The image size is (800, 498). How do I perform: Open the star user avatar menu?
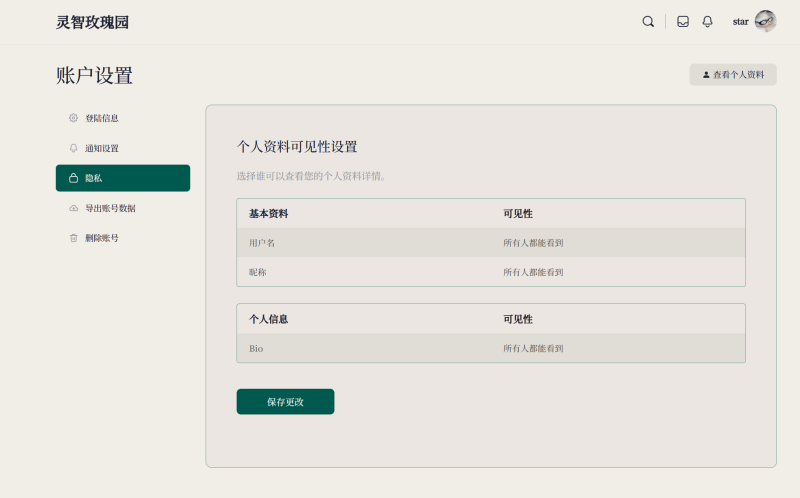tap(765, 21)
